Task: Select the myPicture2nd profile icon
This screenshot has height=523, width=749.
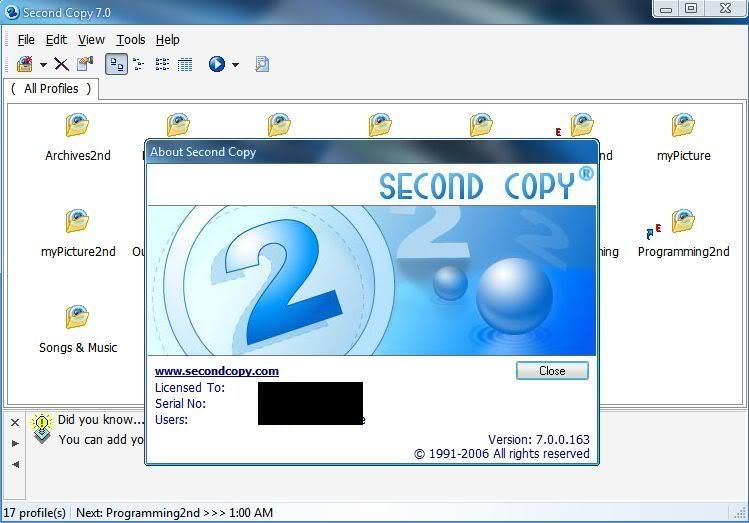Action: [77, 221]
